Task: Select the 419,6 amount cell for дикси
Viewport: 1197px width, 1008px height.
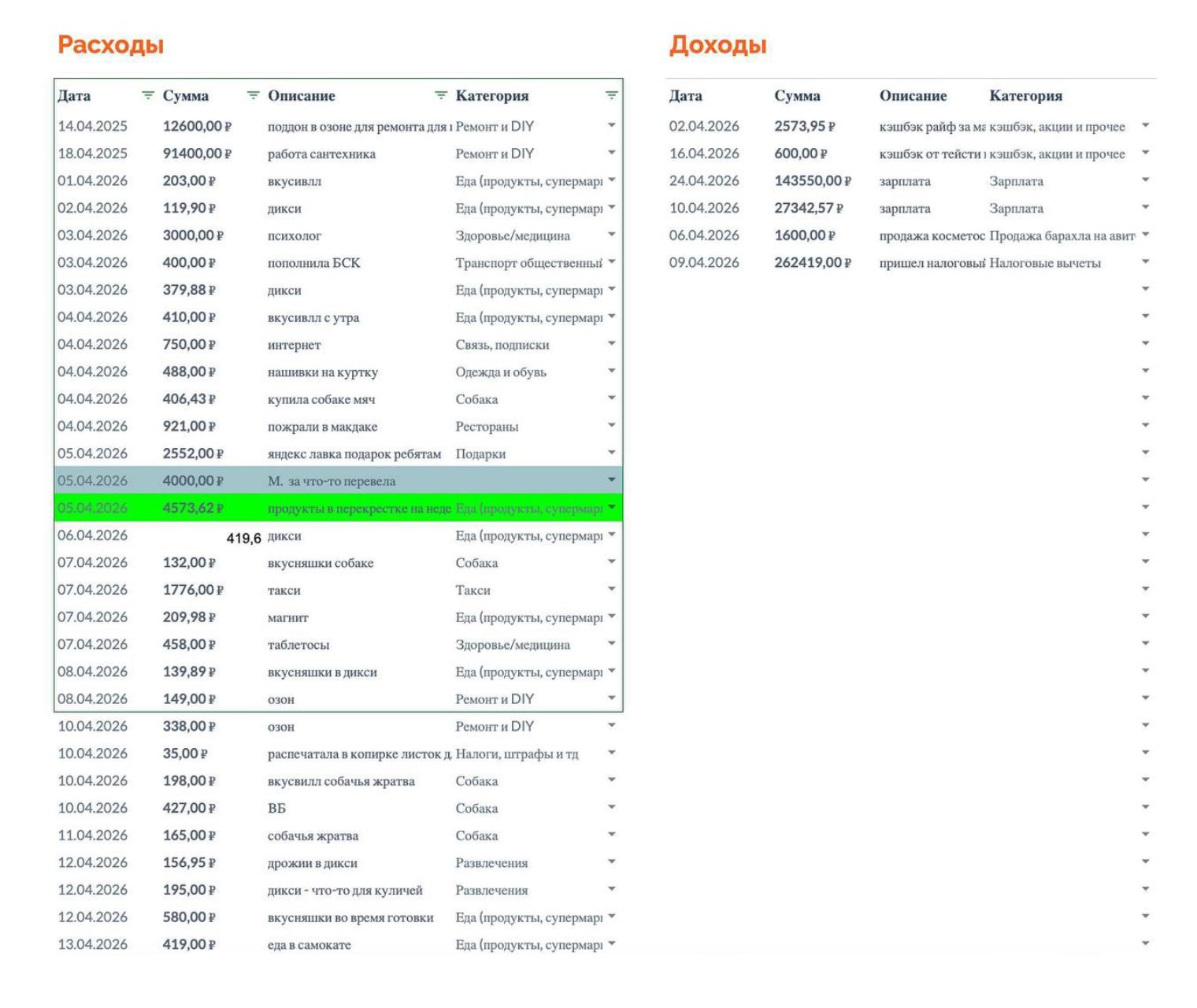Action: (x=243, y=539)
